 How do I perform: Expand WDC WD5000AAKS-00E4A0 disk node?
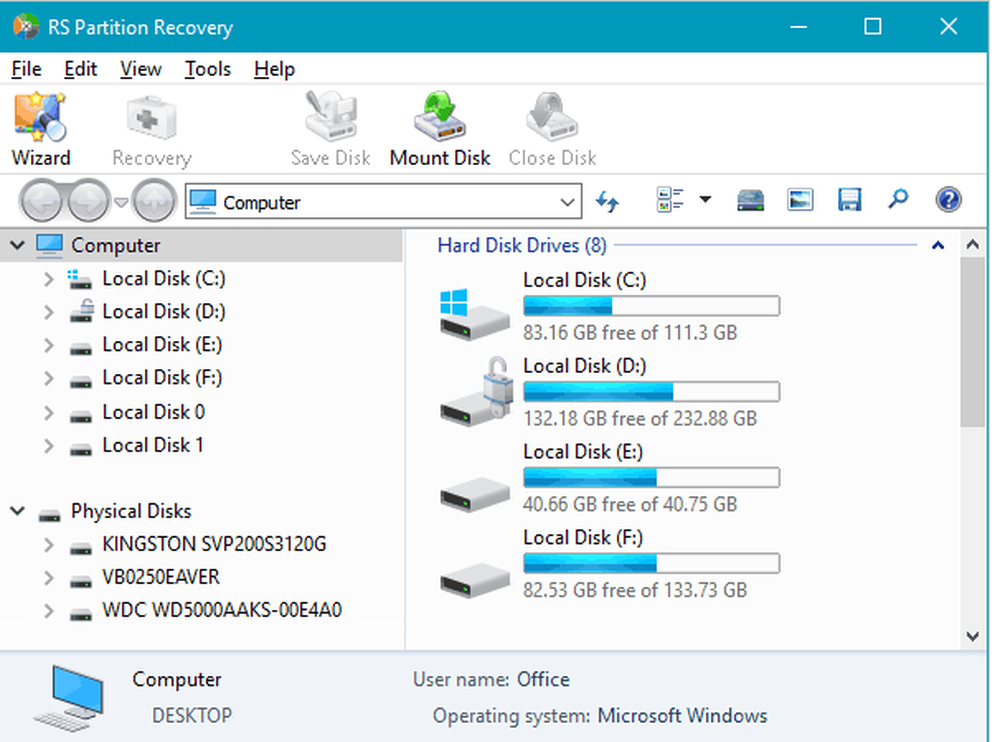[x=48, y=611]
